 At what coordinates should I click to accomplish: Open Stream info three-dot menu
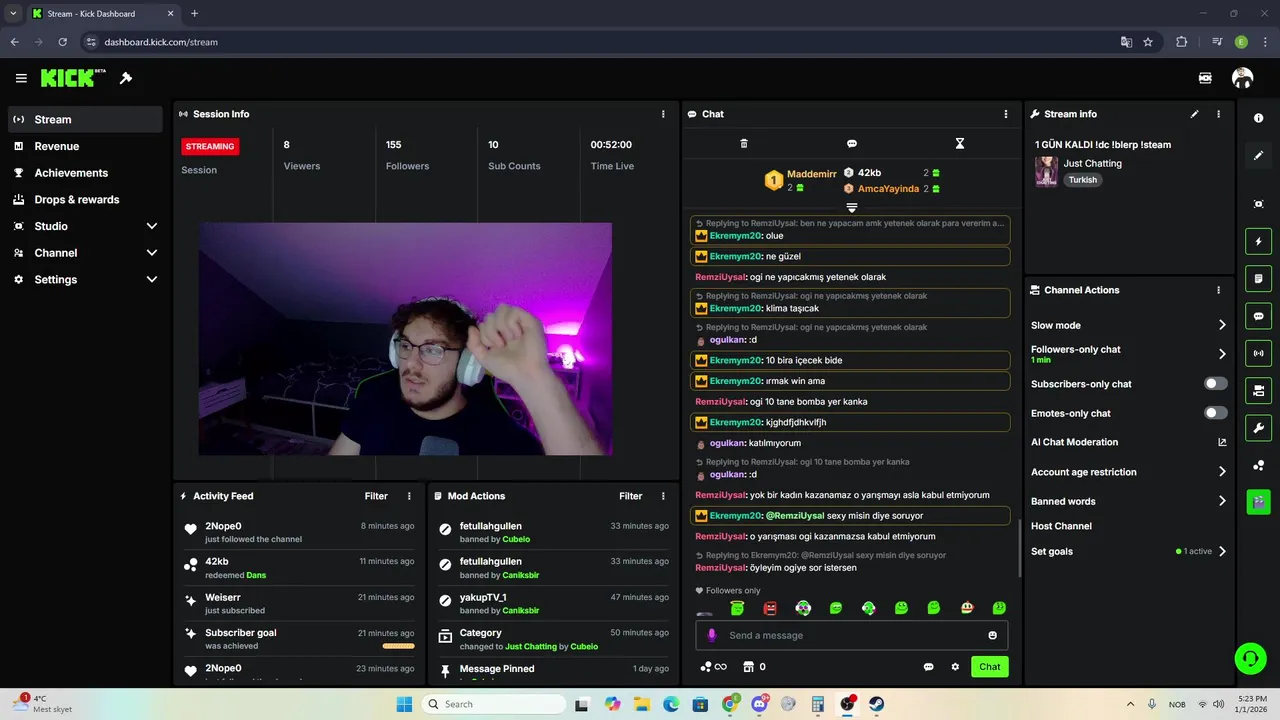pos(1218,114)
